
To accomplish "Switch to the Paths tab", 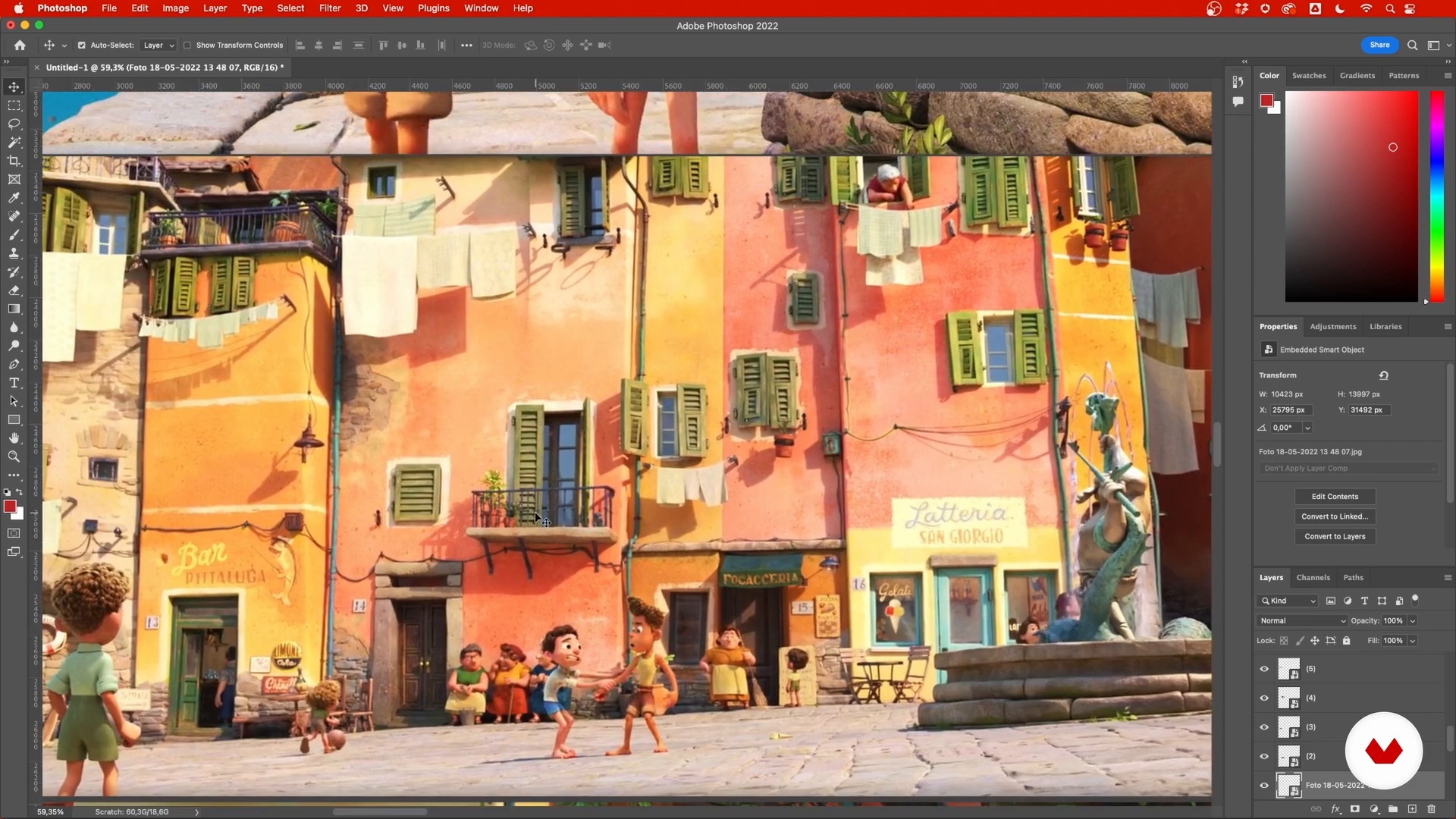I will pyautogui.click(x=1354, y=578).
